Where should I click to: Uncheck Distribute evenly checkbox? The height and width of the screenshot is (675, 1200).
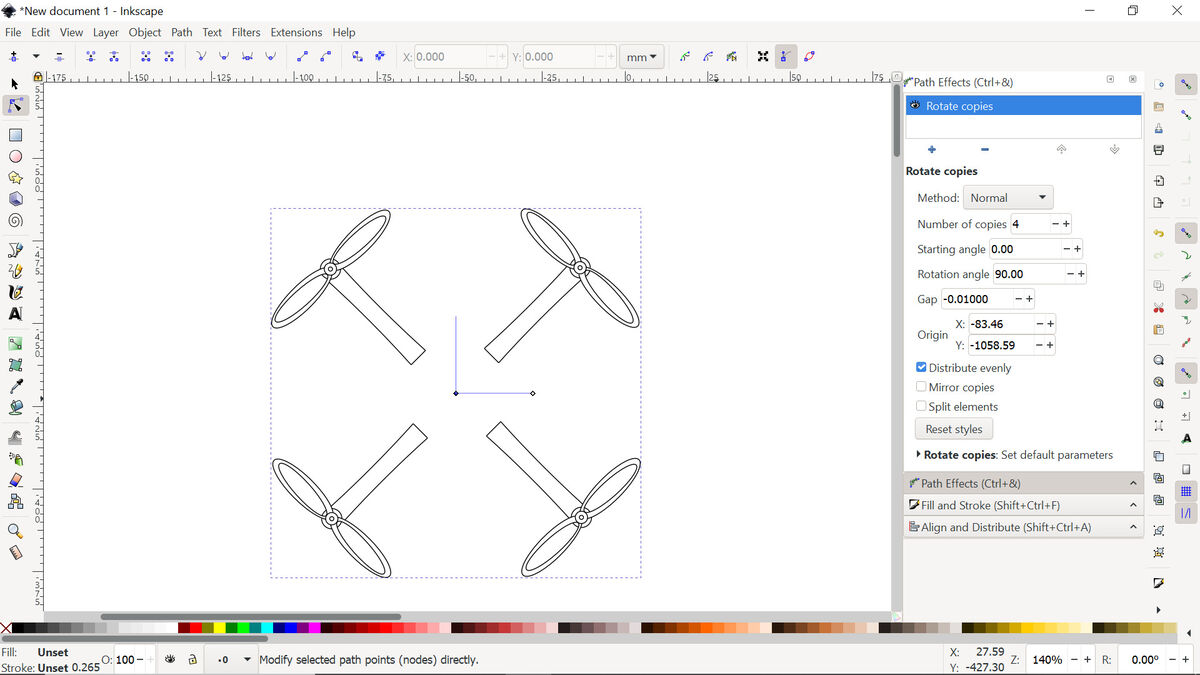click(x=921, y=368)
